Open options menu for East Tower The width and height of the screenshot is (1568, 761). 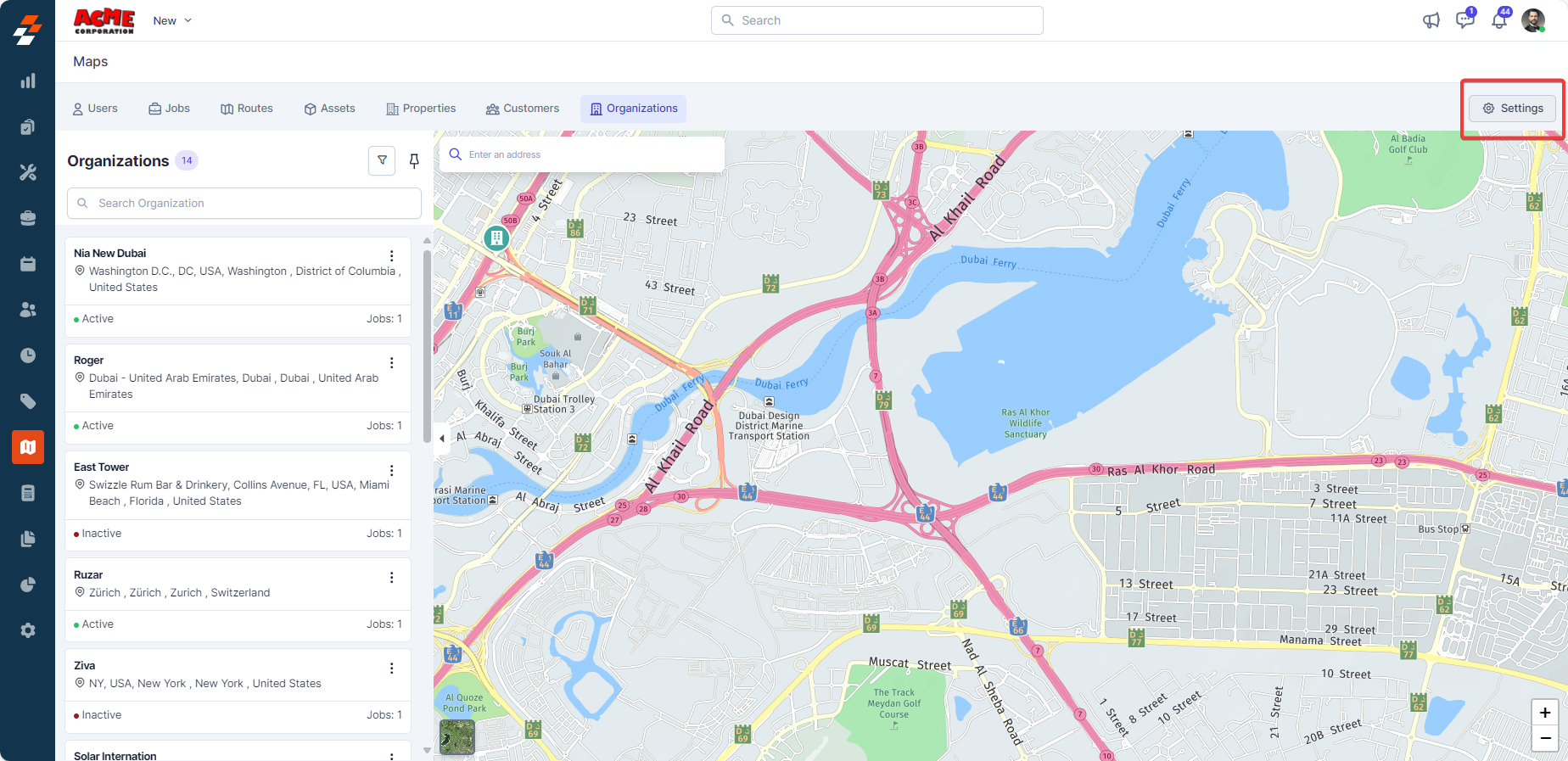(x=391, y=471)
